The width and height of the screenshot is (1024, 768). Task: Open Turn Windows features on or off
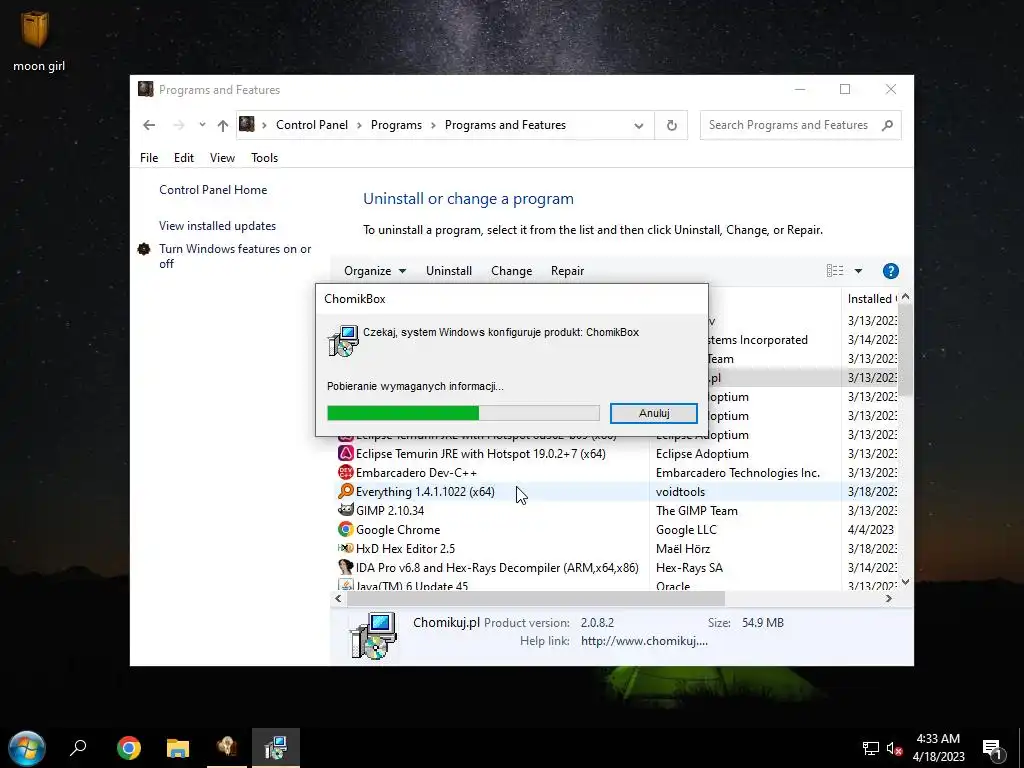pos(235,256)
